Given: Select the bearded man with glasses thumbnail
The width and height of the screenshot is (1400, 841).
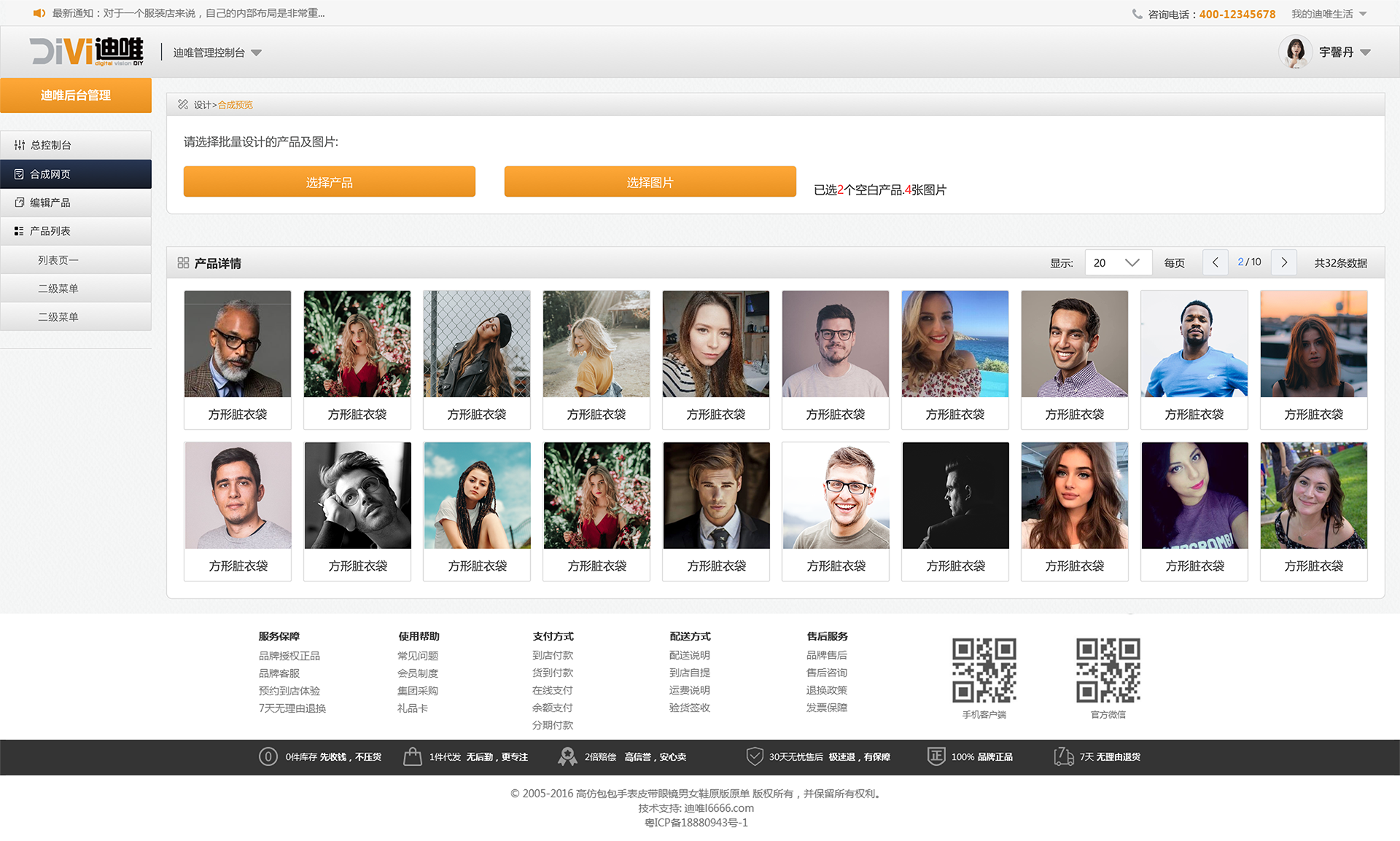Looking at the screenshot, I should pos(238,344).
